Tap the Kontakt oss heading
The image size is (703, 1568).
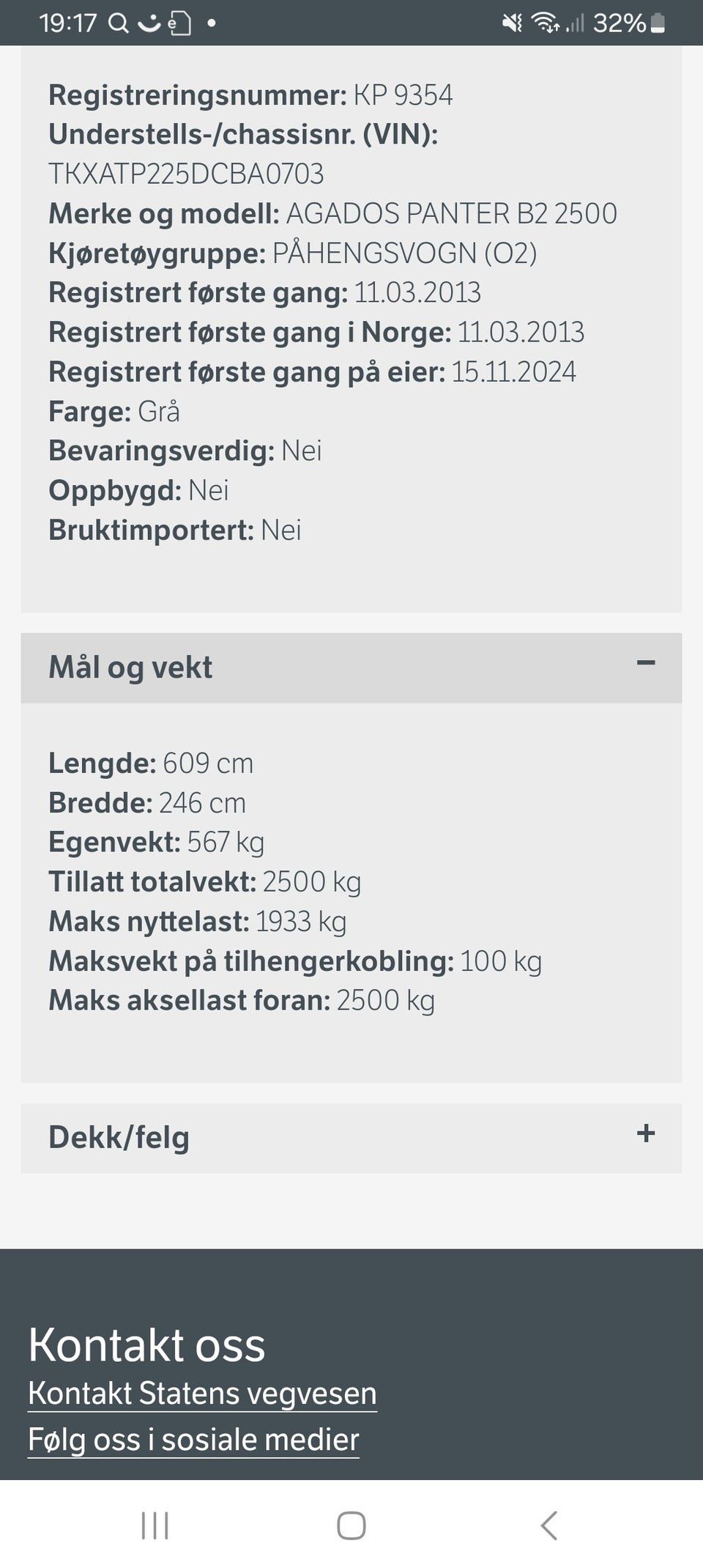pyautogui.click(x=146, y=1345)
